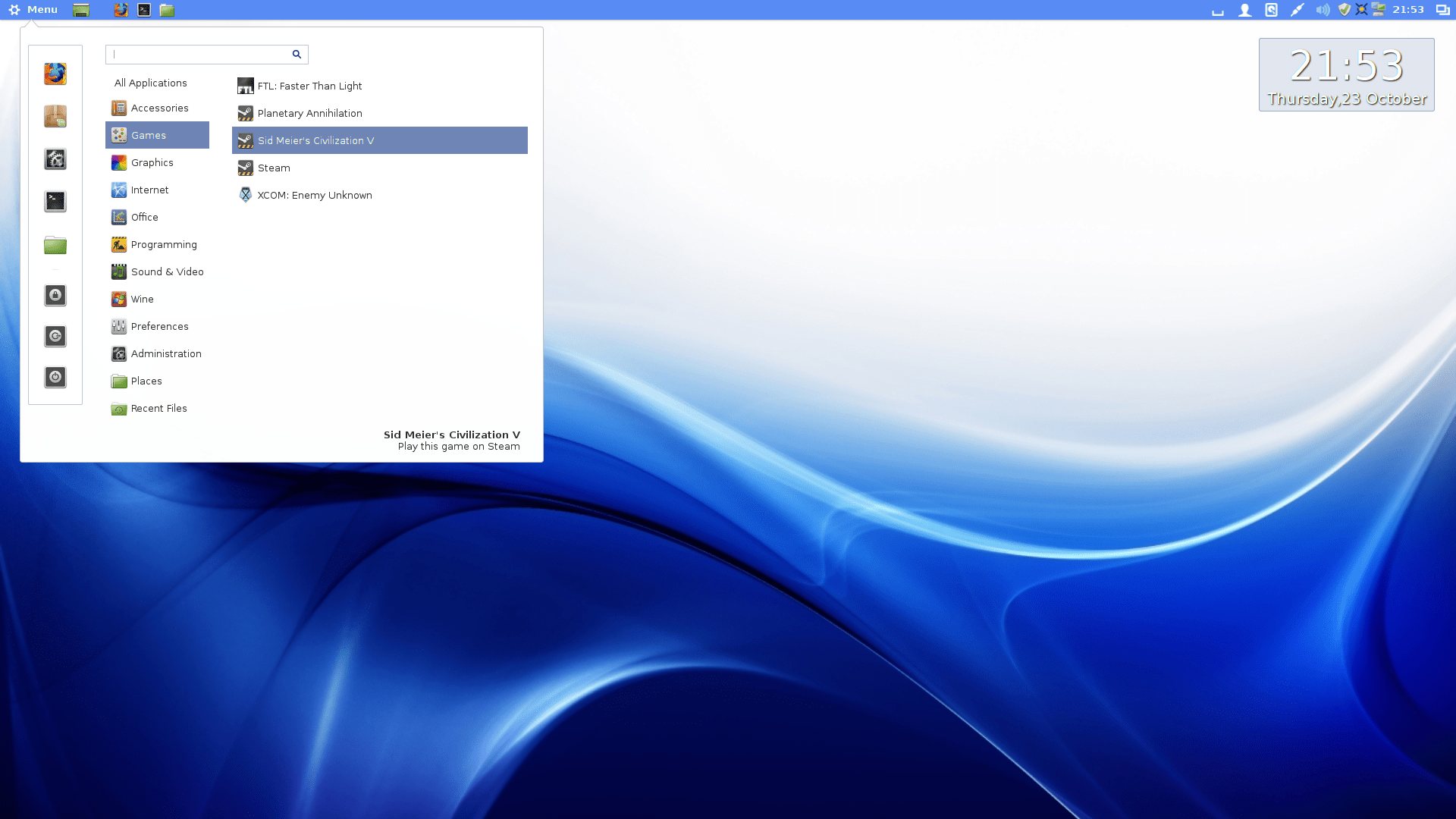Open the Places category

(x=158, y=381)
